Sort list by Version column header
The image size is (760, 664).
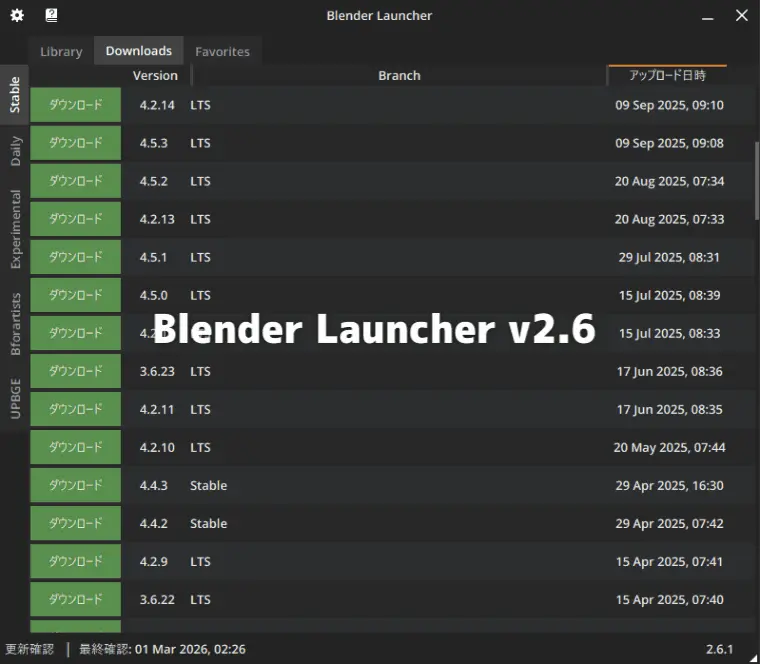coord(155,75)
